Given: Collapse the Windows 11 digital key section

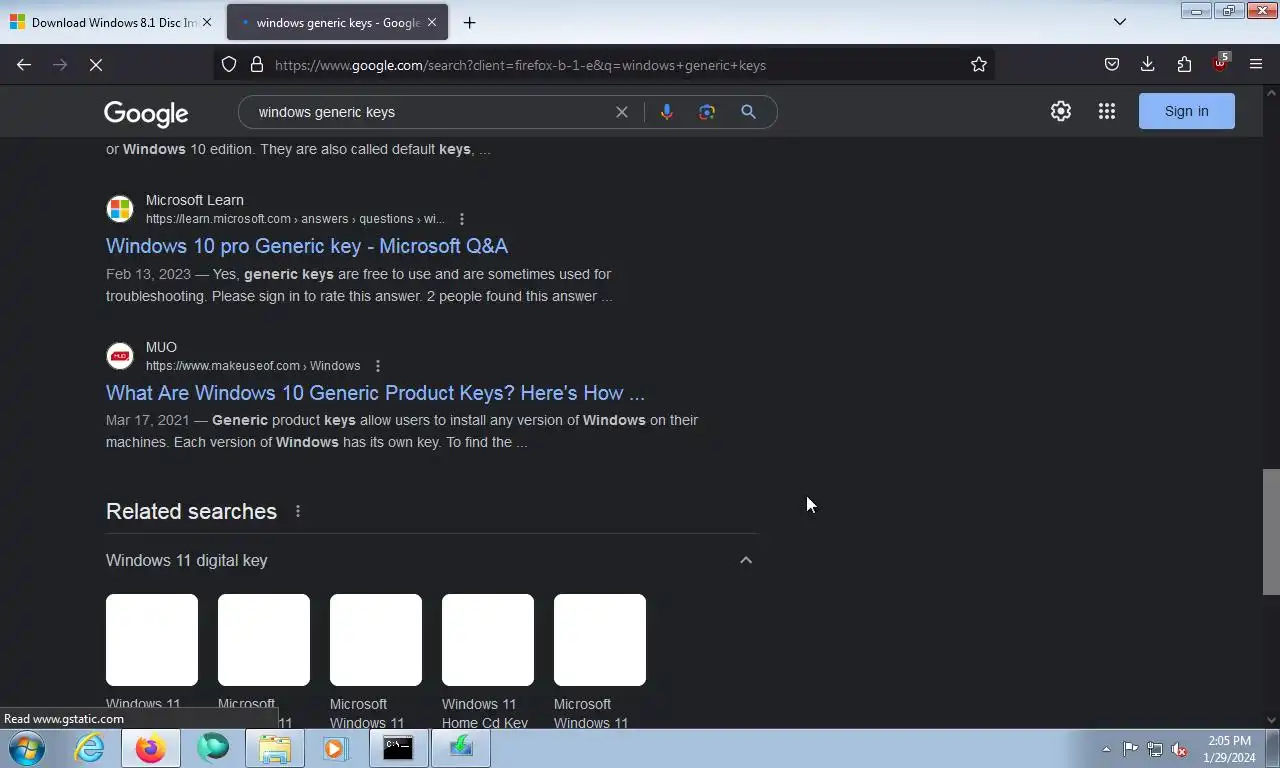Looking at the screenshot, I should click(746, 560).
